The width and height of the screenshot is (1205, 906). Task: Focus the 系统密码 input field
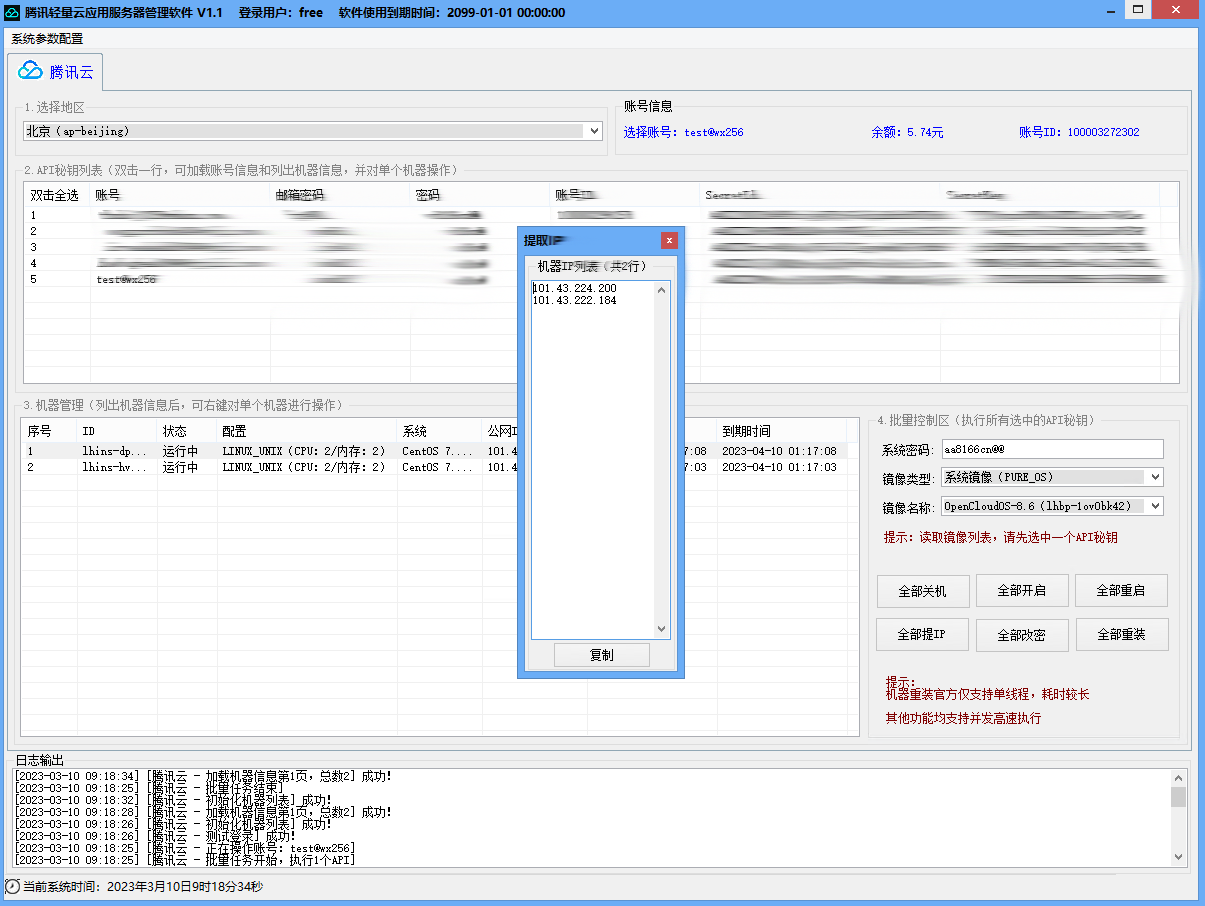click(1053, 449)
